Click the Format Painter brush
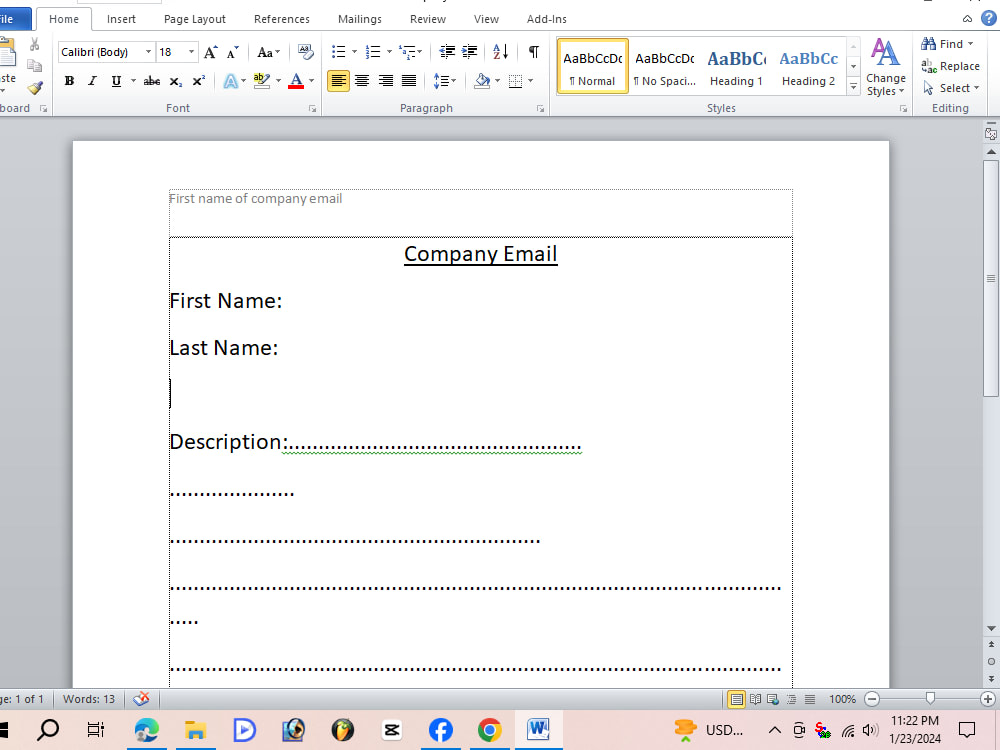 pyautogui.click(x=35, y=87)
